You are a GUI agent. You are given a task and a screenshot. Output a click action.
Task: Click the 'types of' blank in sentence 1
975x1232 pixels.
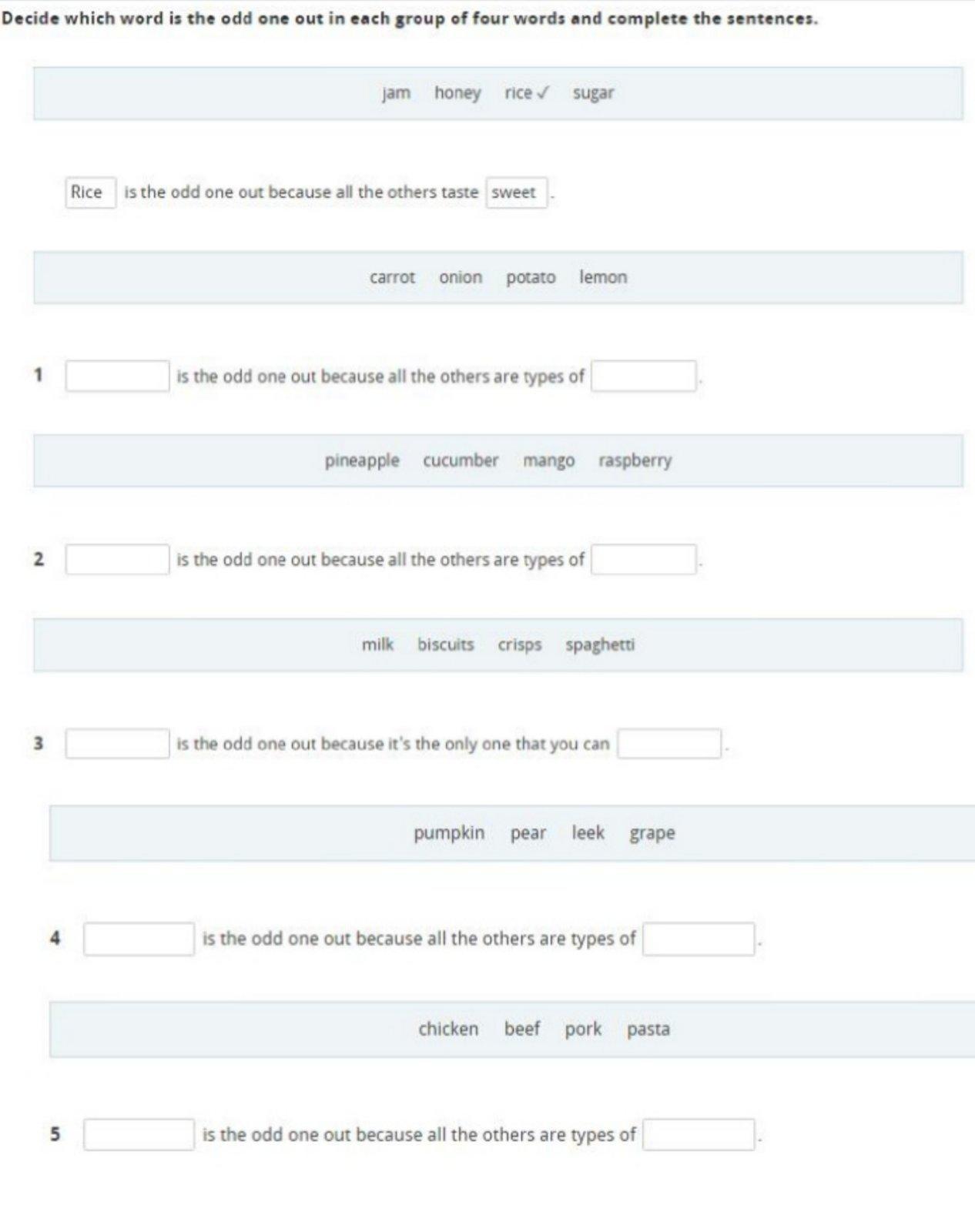tap(644, 376)
